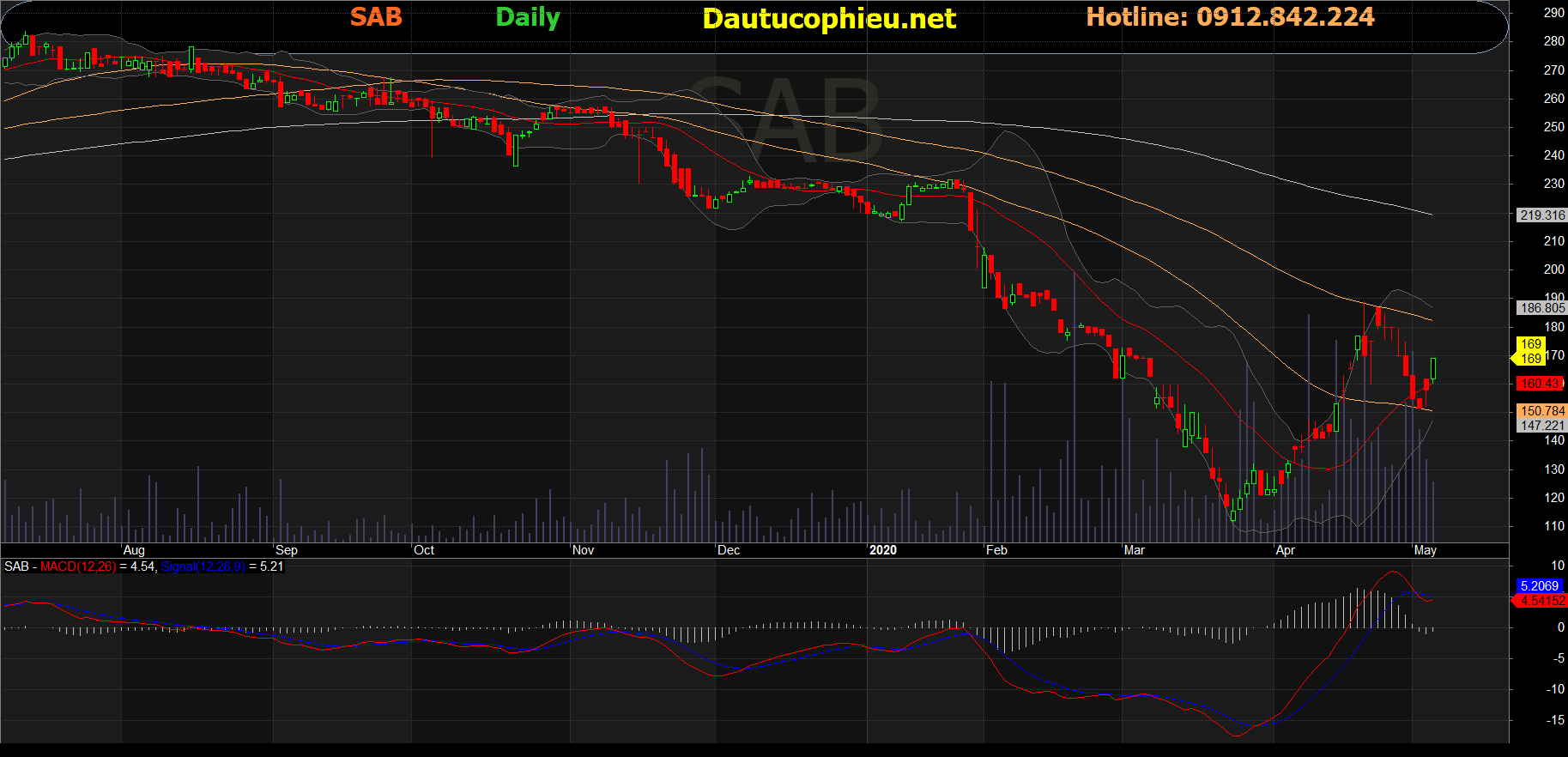
Task: Click the red 160.43 price label
Action: (x=1541, y=384)
